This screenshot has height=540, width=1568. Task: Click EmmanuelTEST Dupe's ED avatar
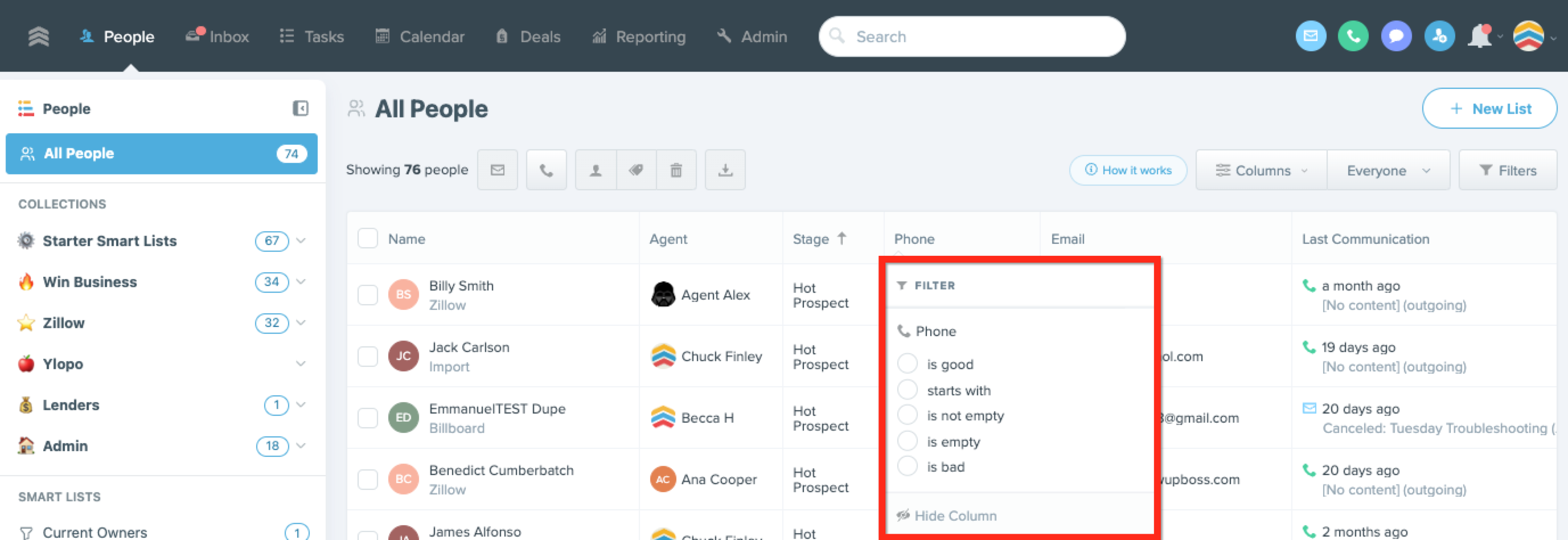click(404, 418)
